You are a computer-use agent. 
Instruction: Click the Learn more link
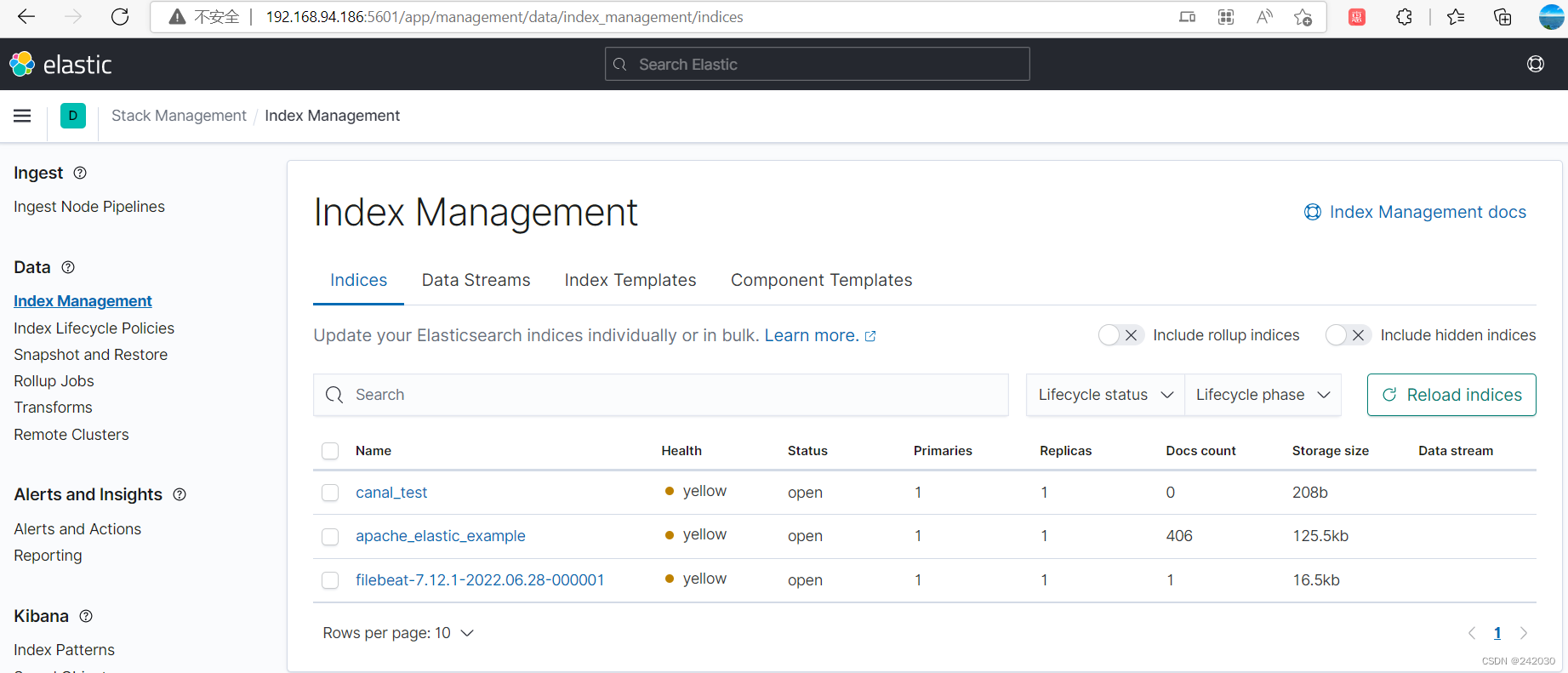coord(820,335)
